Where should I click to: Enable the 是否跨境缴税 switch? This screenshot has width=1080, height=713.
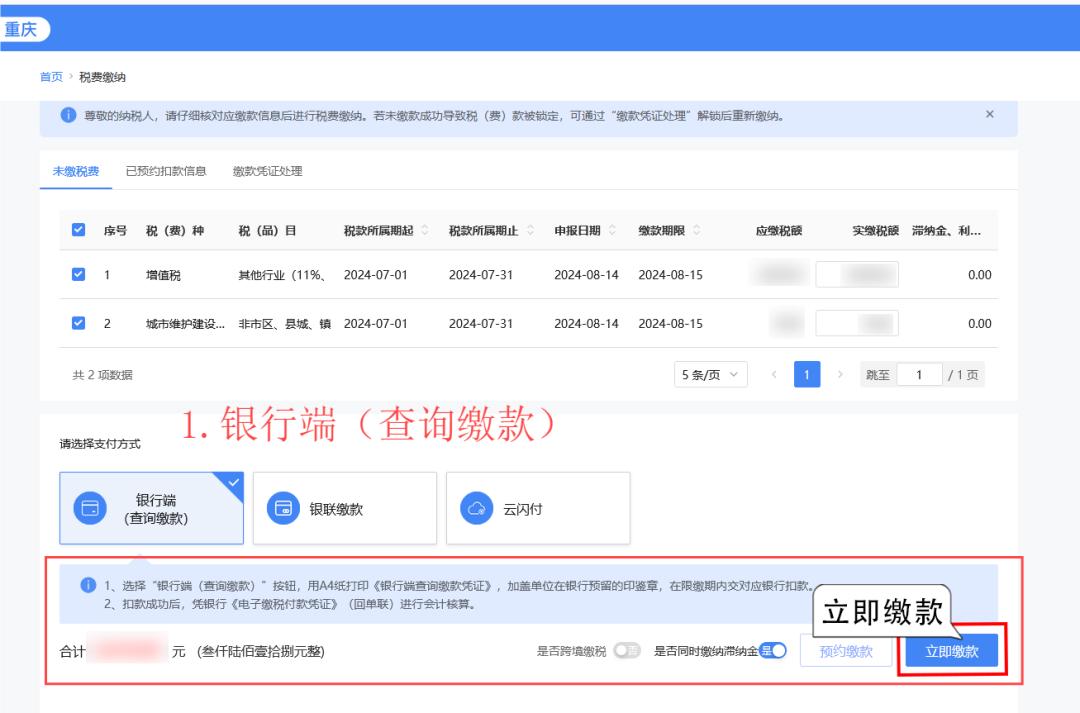(627, 651)
